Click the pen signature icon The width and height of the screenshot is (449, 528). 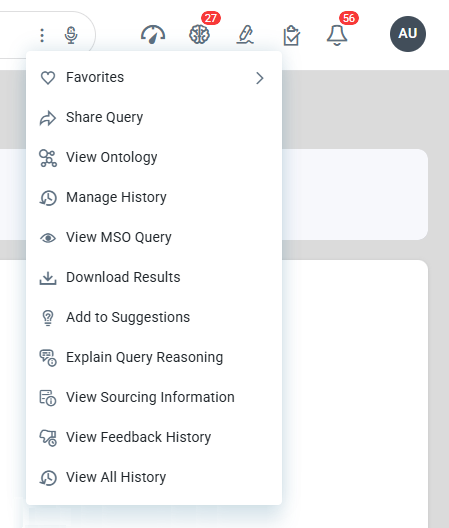(x=245, y=34)
